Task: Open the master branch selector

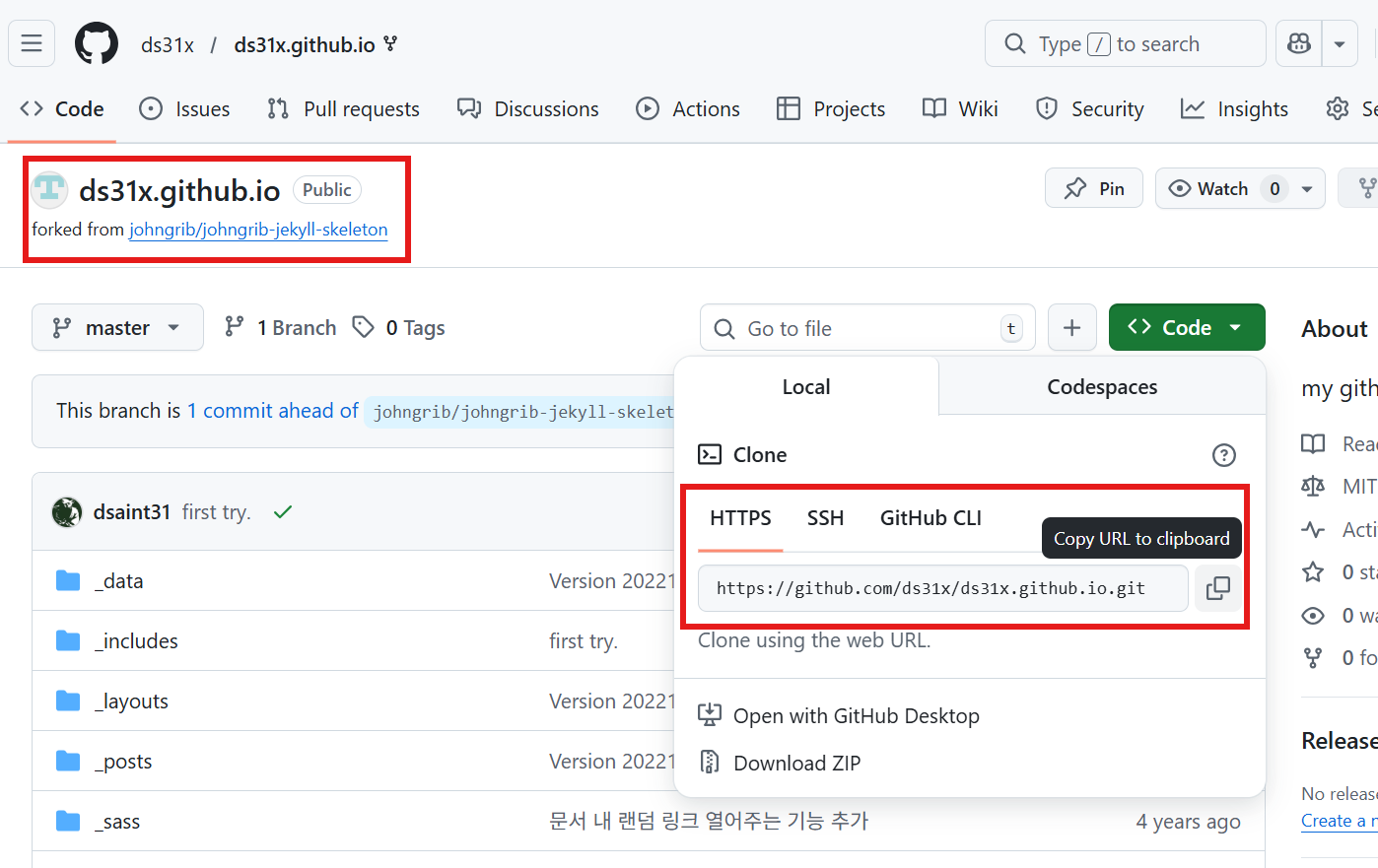Action: (117, 327)
